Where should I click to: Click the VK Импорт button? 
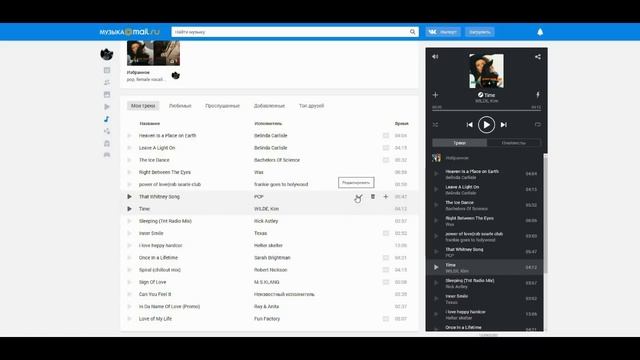click(x=443, y=32)
